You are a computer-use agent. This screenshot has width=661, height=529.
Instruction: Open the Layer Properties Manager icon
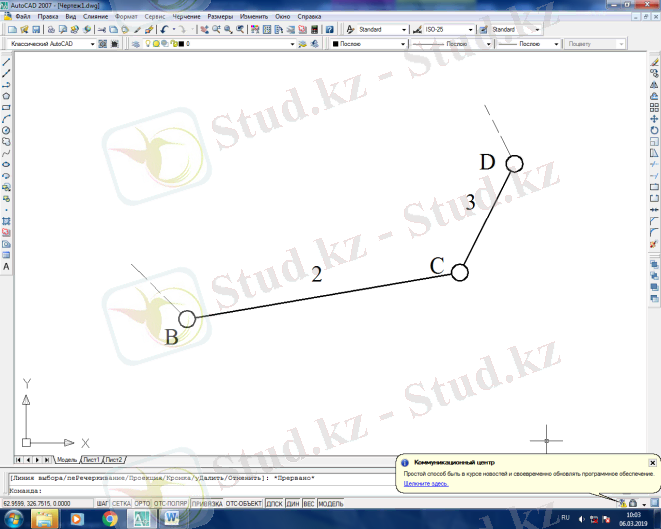[136, 44]
